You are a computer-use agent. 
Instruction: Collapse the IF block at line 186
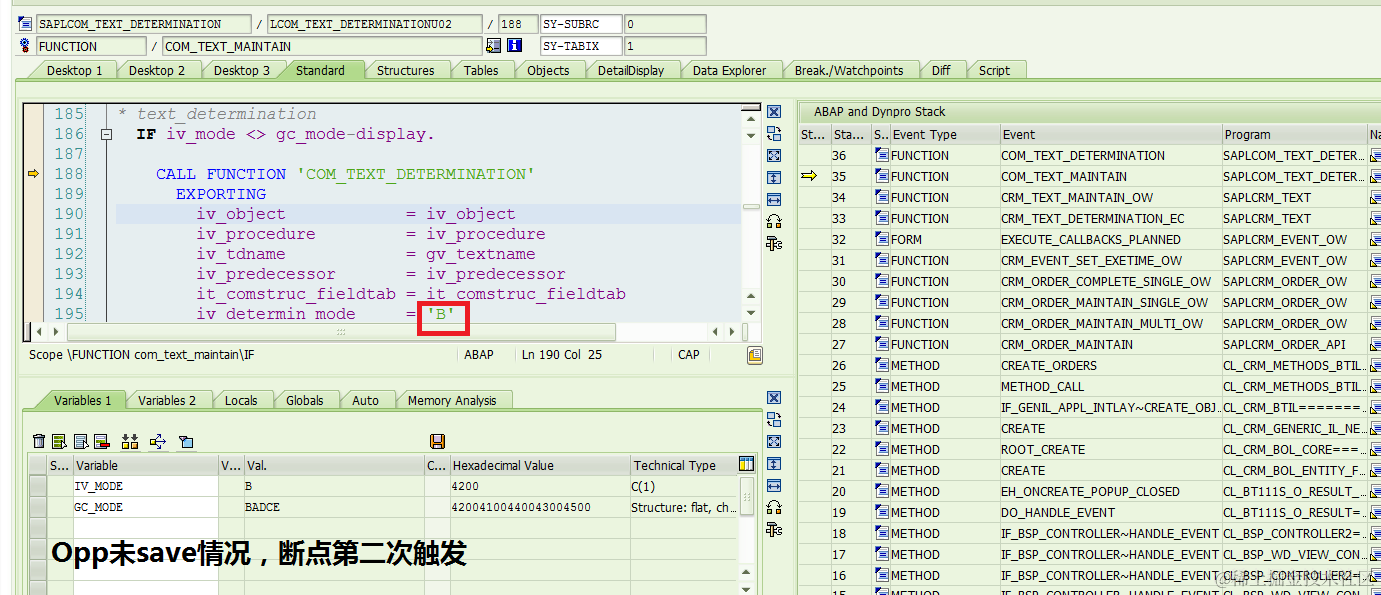106,134
